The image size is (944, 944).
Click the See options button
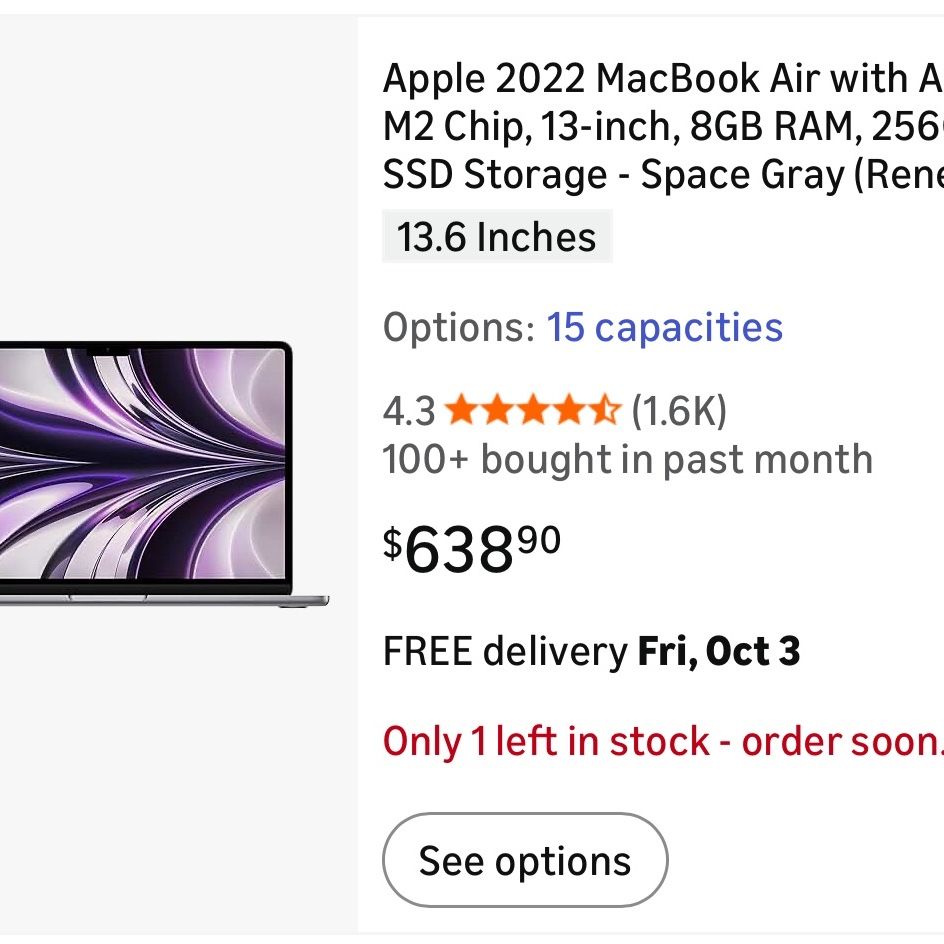525,860
